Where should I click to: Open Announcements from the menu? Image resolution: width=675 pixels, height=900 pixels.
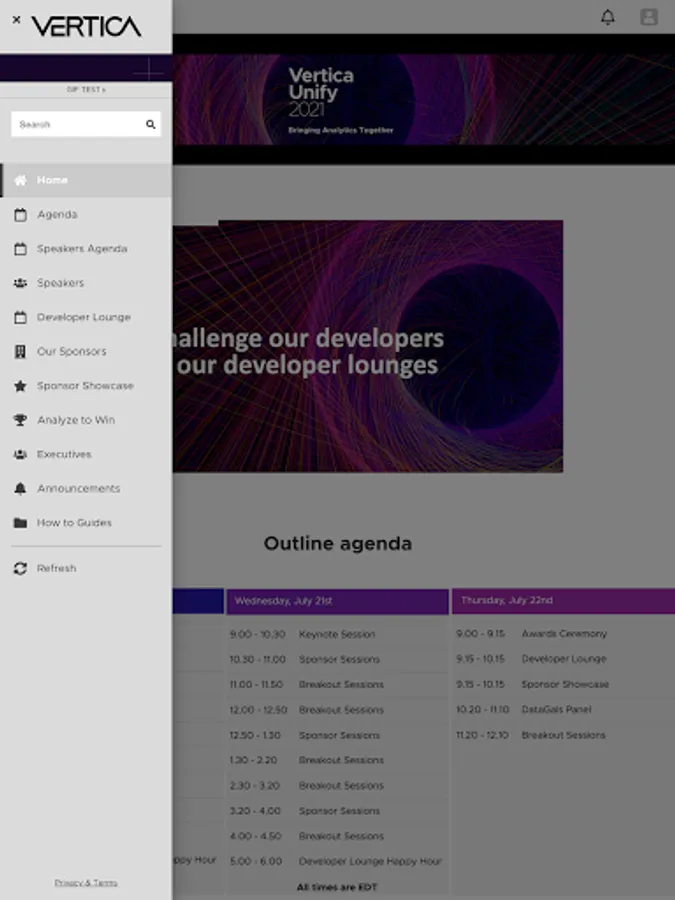tap(86, 488)
